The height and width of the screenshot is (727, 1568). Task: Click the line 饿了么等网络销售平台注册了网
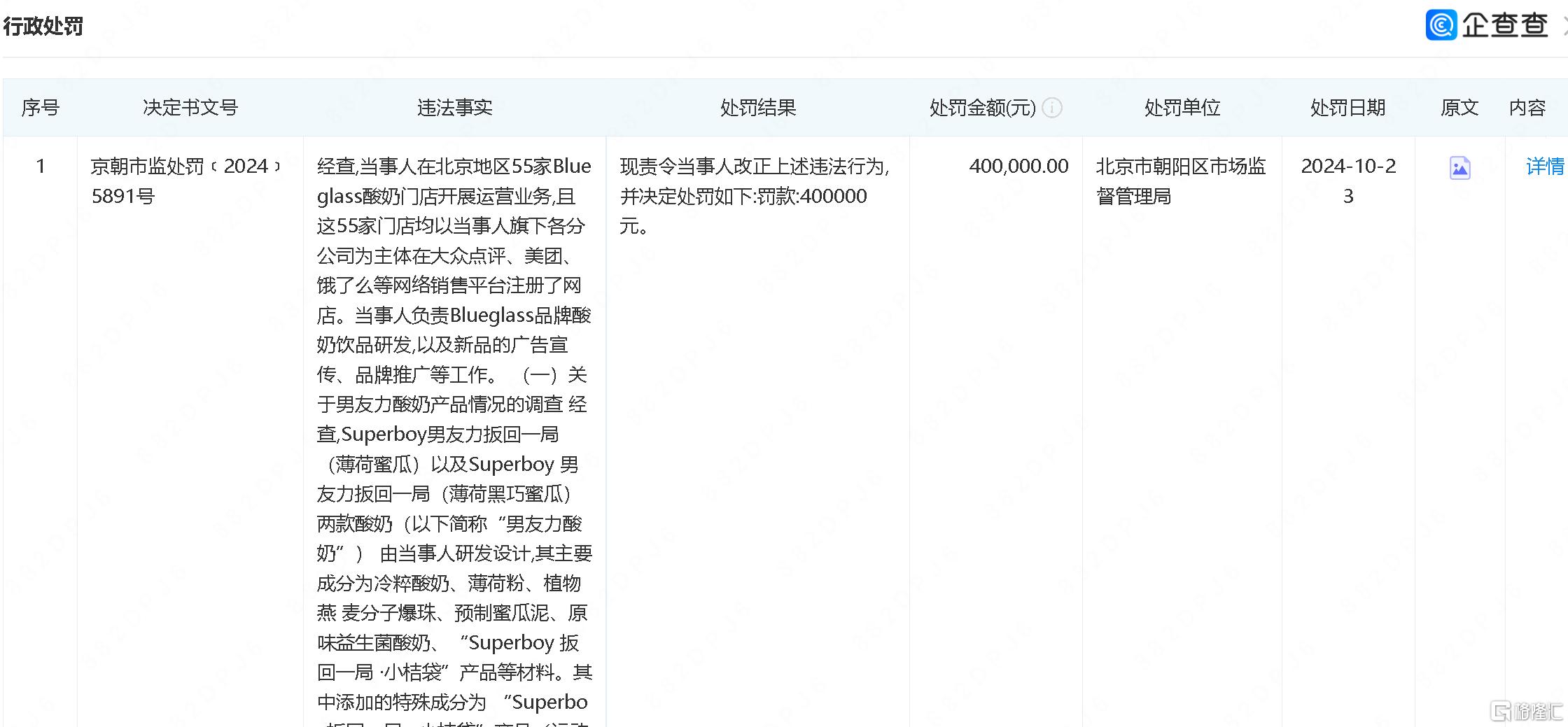[449, 285]
